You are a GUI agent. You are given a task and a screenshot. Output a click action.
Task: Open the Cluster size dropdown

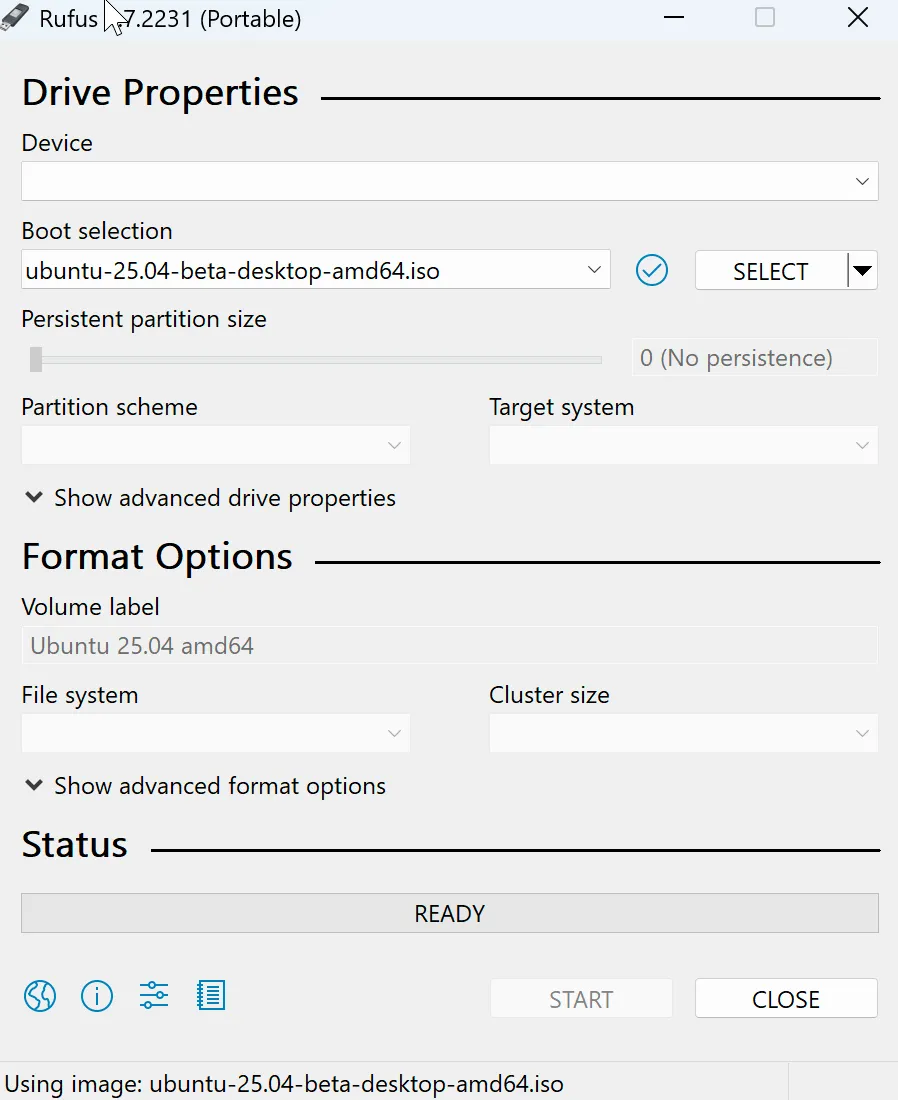click(x=683, y=734)
